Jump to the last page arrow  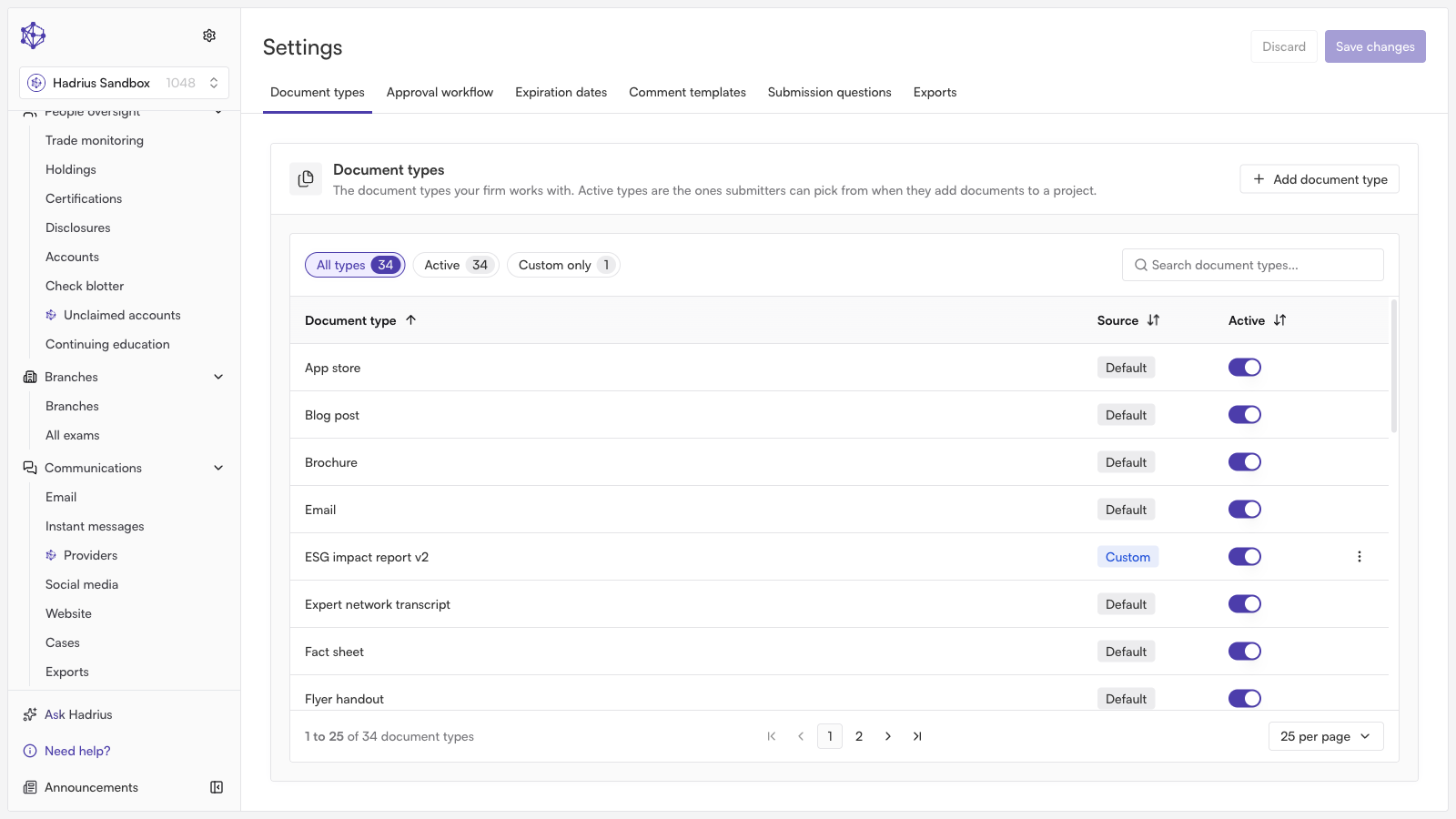click(x=917, y=736)
